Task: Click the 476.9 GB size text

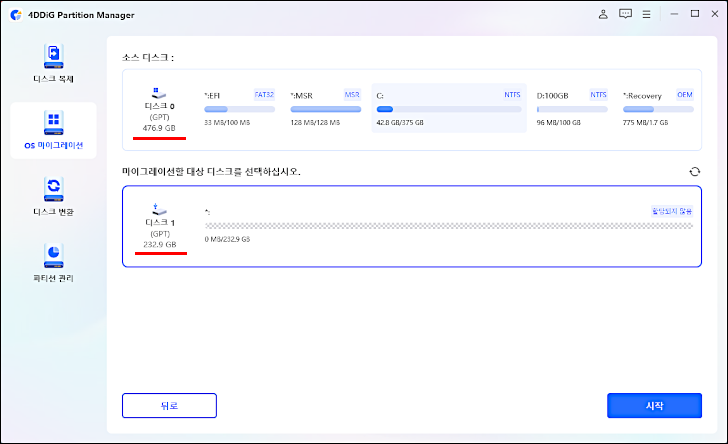Action: [159, 128]
